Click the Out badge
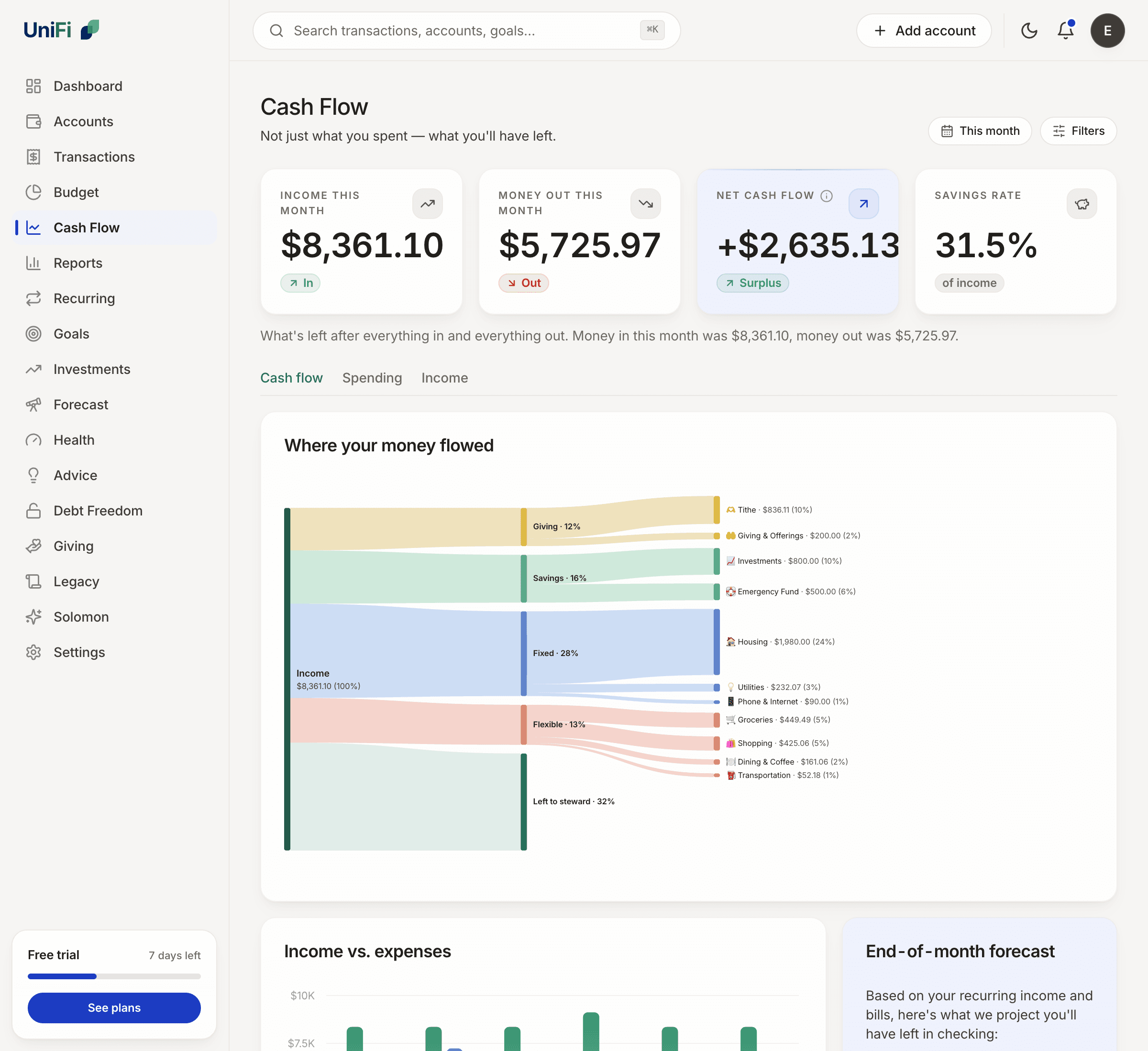Viewport: 1148px width, 1051px height. 523,283
